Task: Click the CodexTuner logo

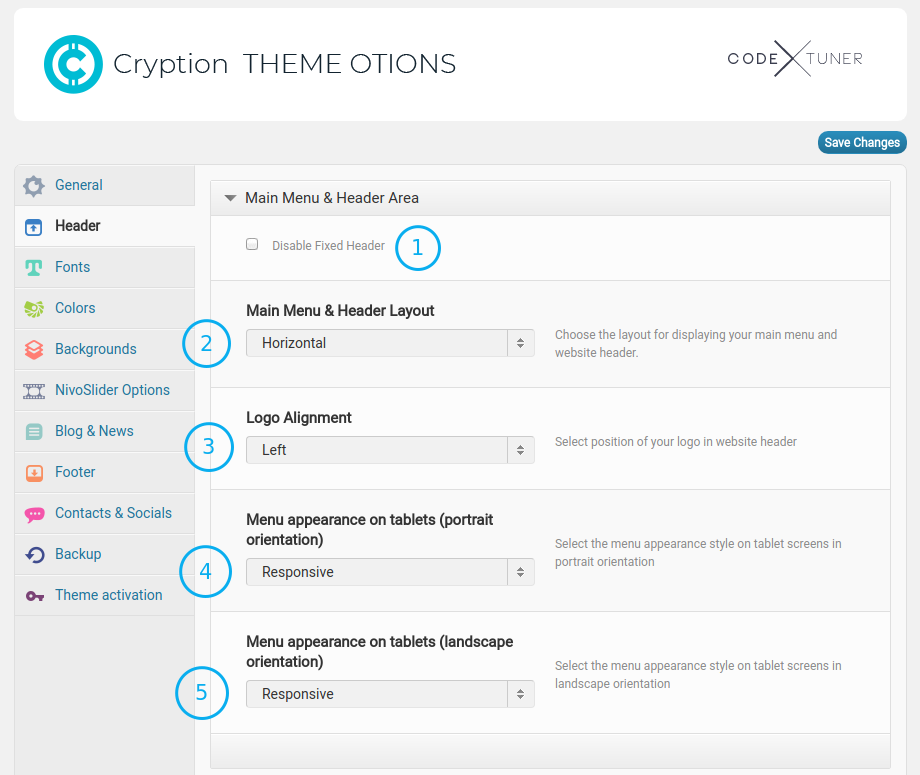Action: coord(794,60)
